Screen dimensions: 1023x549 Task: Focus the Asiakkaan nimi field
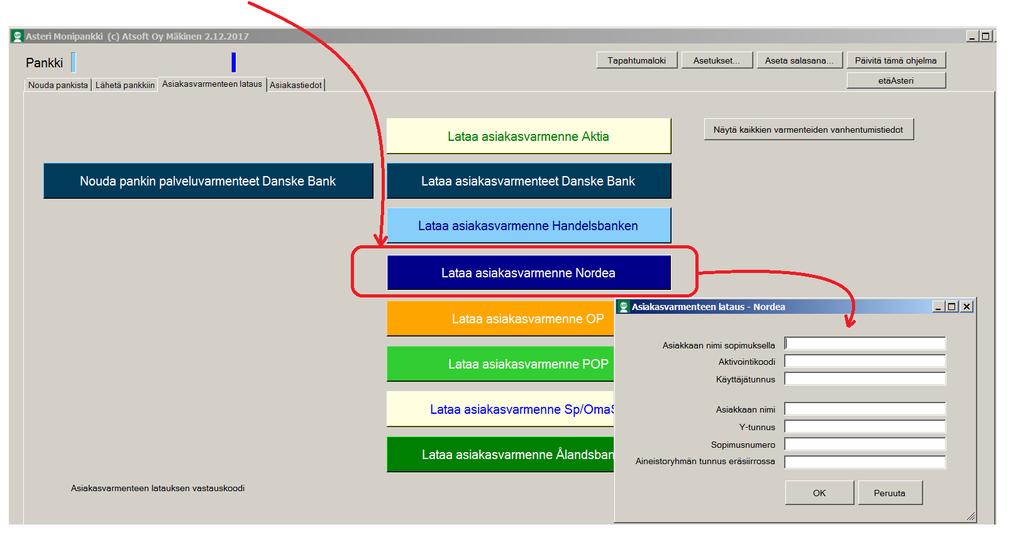point(864,409)
